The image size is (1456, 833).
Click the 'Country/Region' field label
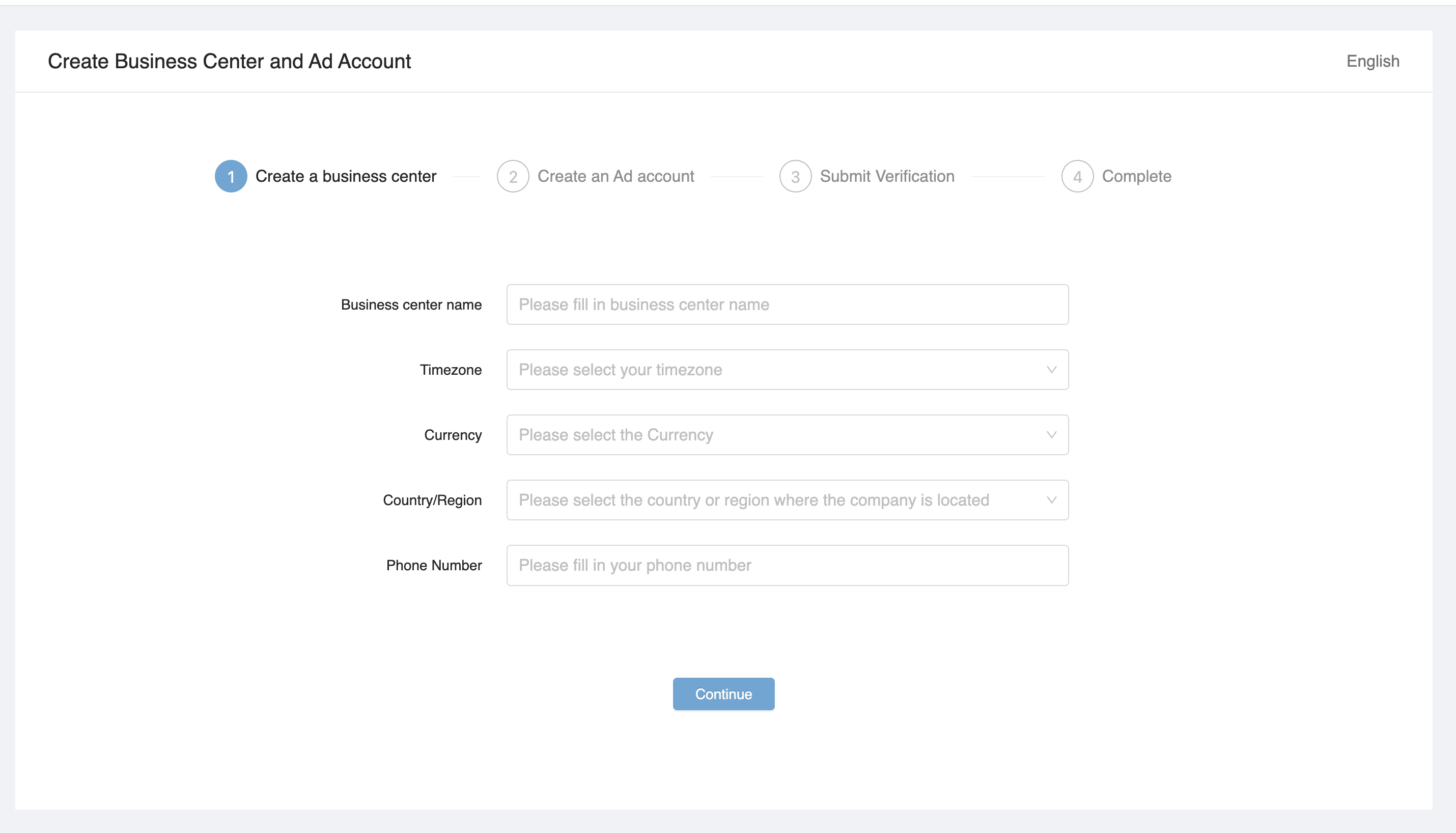tap(432, 501)
